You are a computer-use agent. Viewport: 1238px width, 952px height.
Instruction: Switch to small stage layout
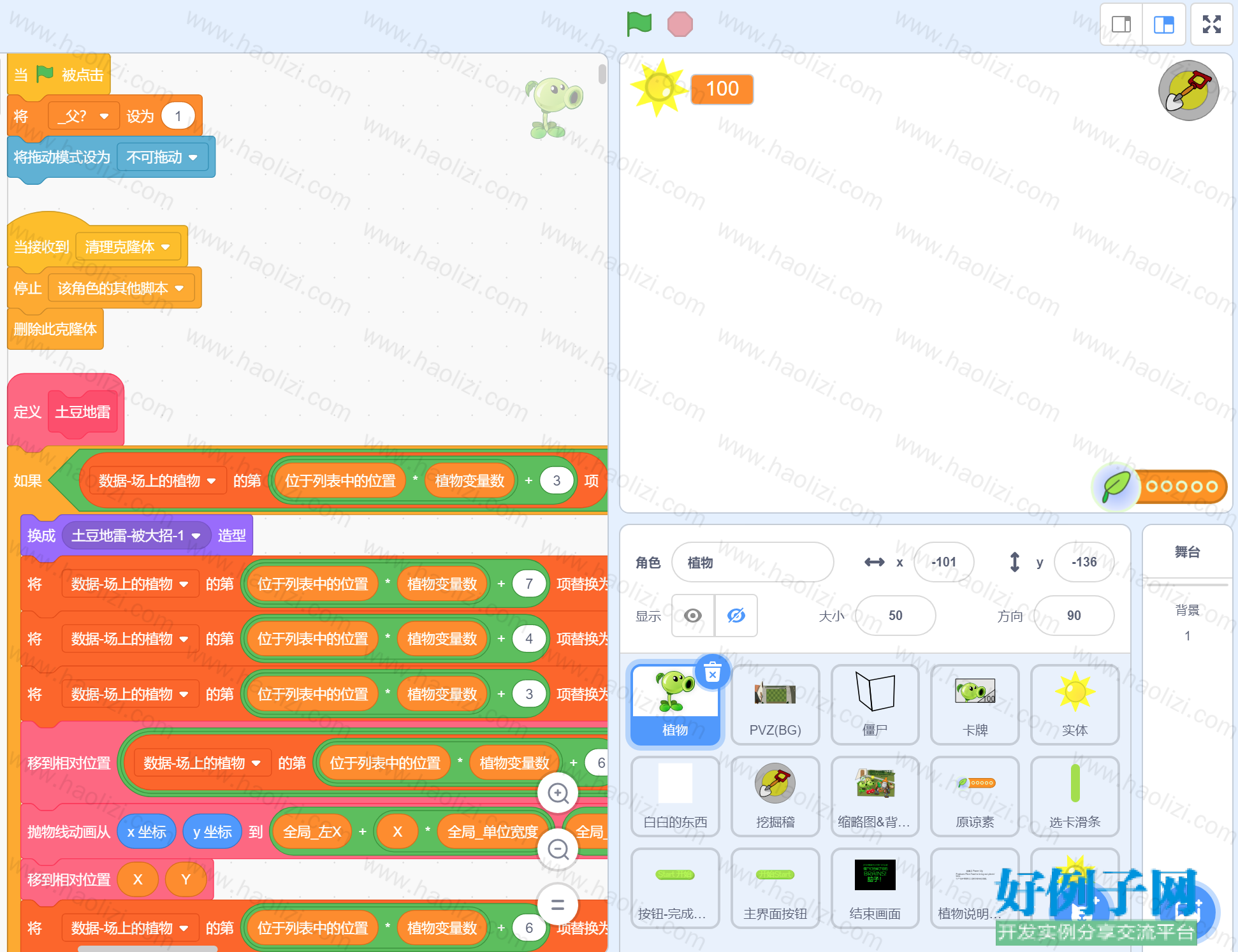tap(1121, 24)
